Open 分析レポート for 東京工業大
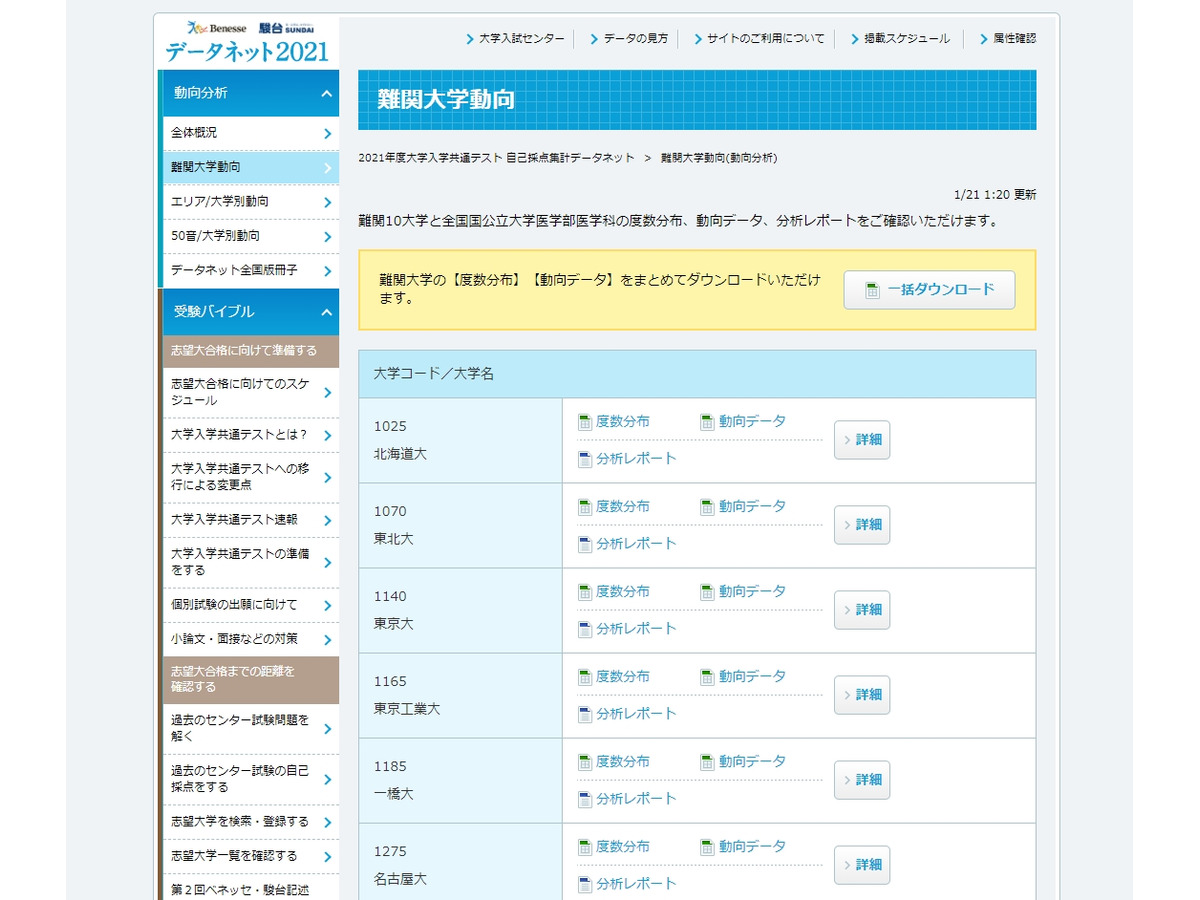The height and width of the screenshot is (900, 1200). coord(628,714)
